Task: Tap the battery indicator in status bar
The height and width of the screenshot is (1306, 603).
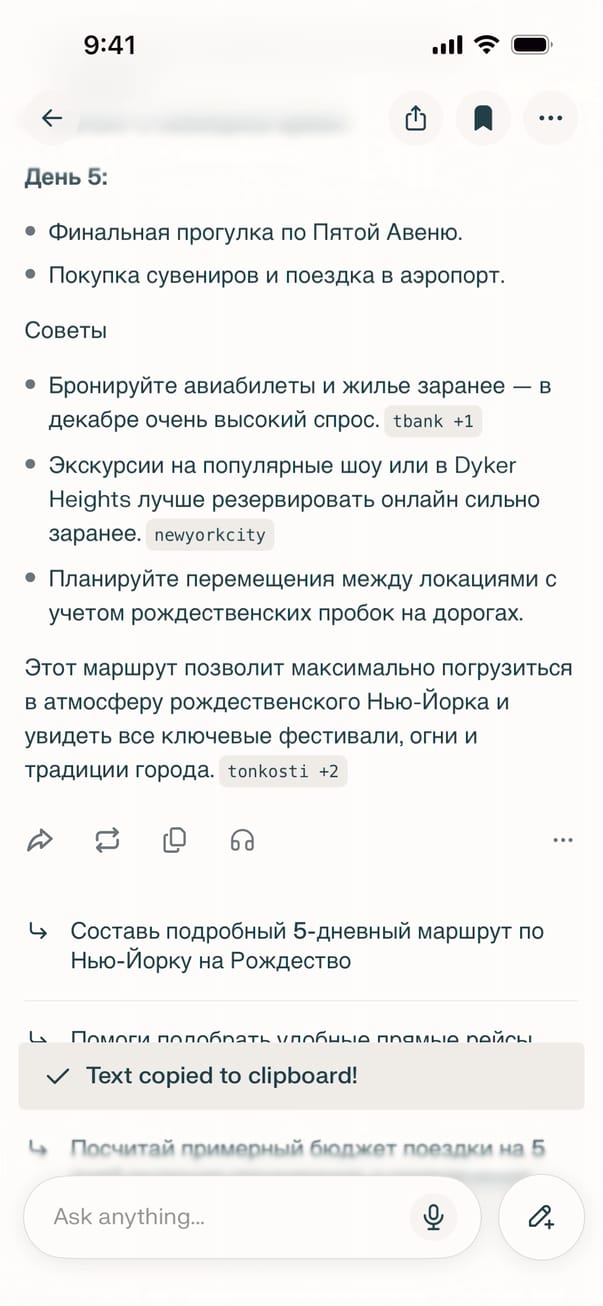Action: point(531,45)
